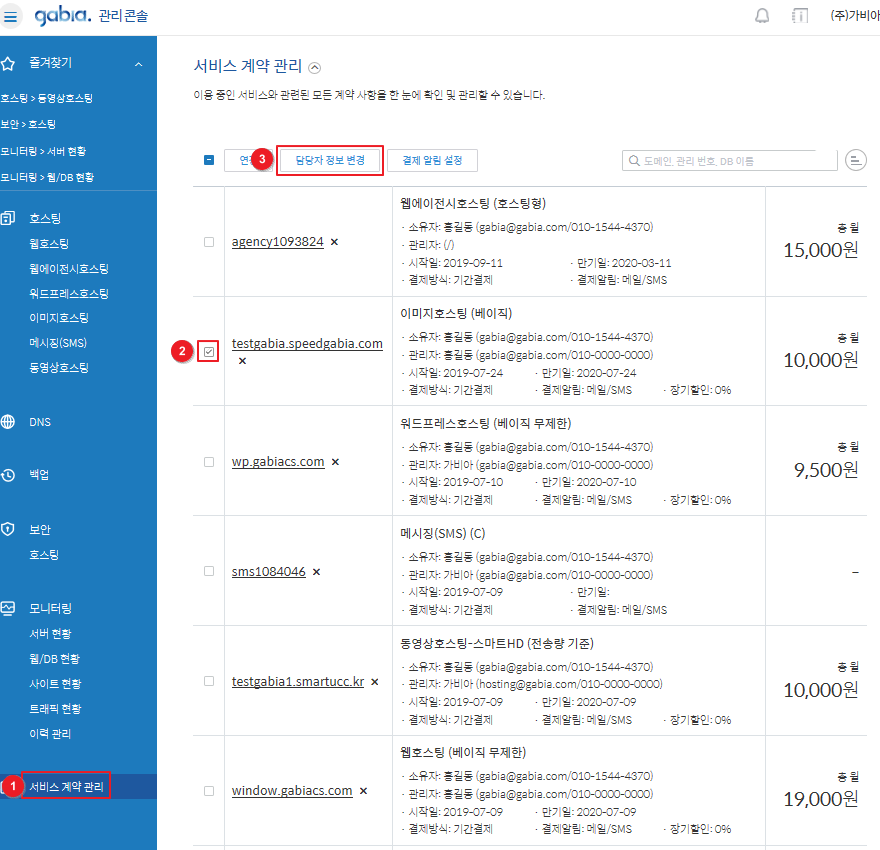Open favorite 모니터링 > 서버 현황
The height and width of the screenshot is (850, 880).
coord(43,151)
